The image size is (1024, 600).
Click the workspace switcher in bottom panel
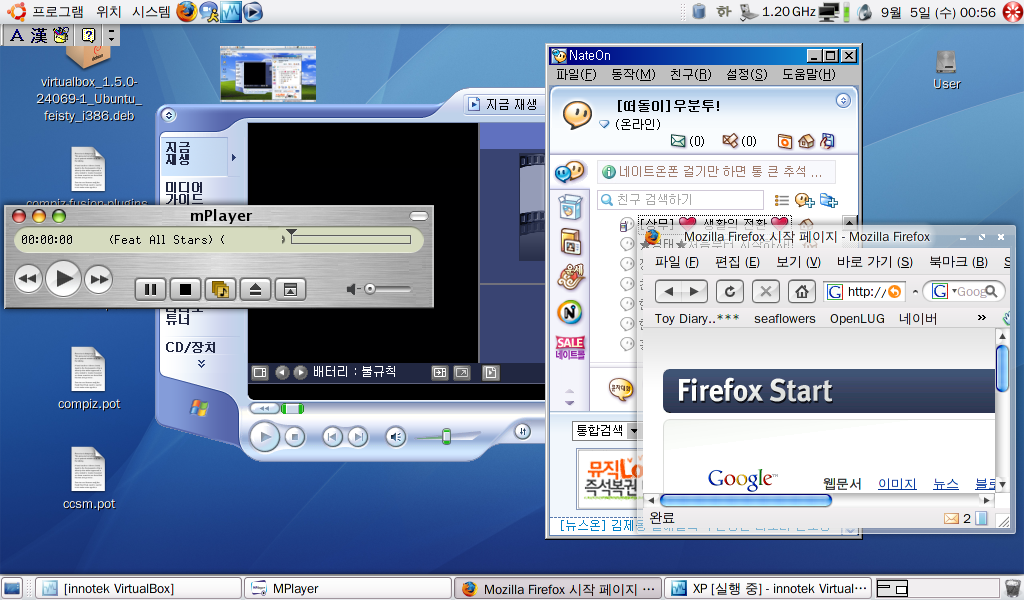point(936,589)
